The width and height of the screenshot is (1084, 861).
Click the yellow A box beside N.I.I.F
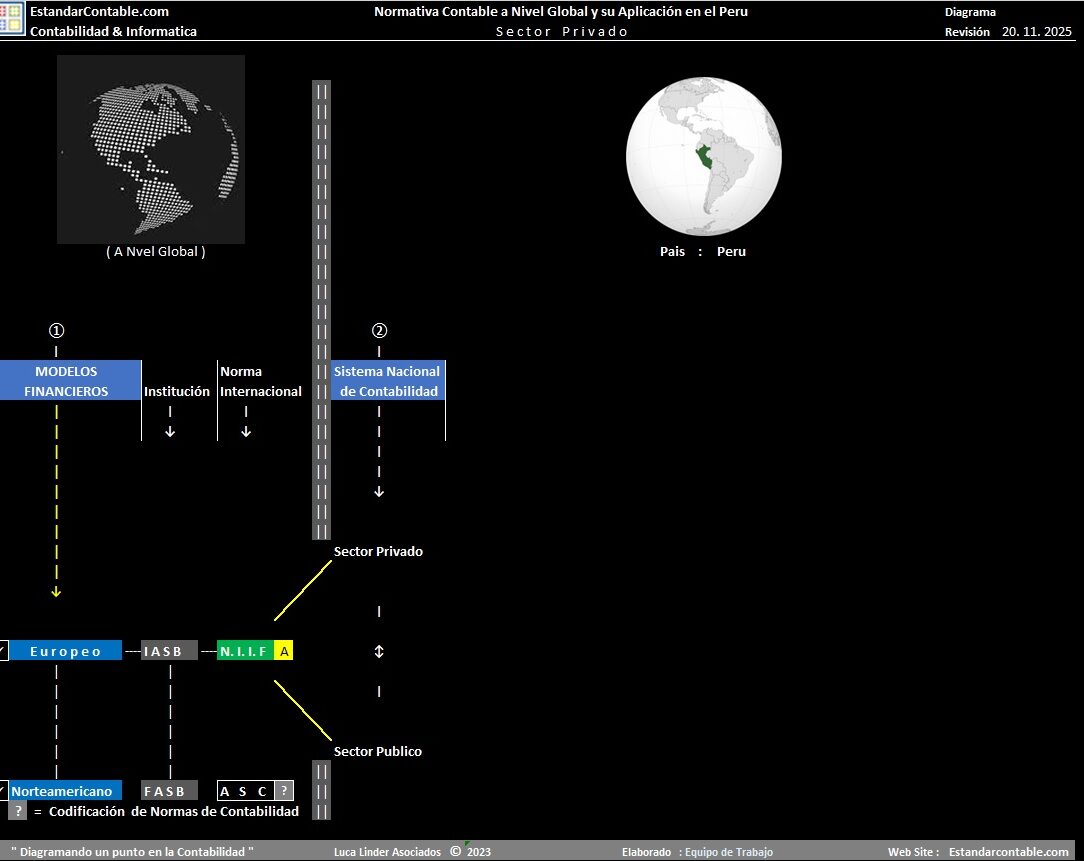284,651
